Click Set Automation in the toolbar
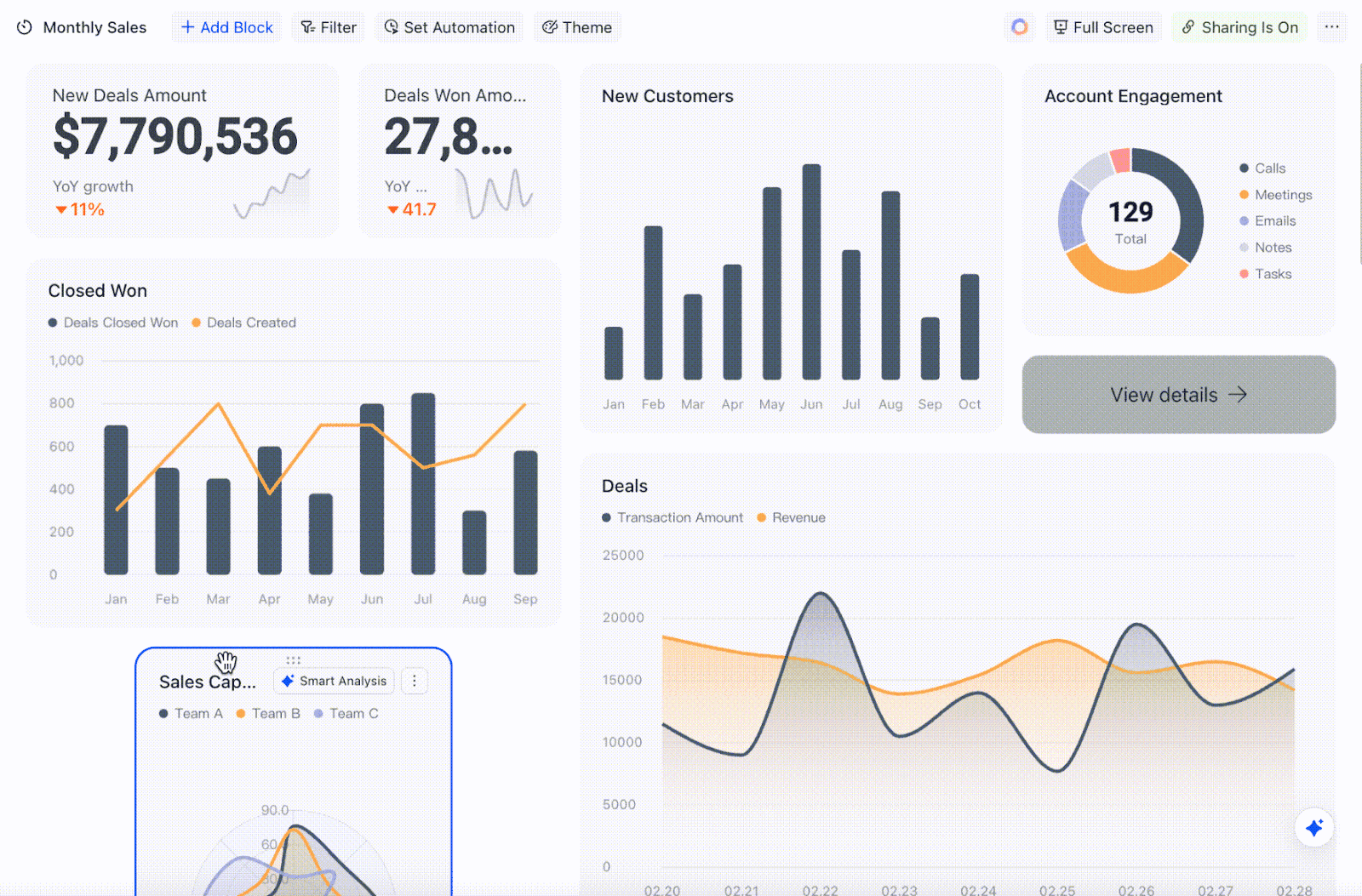 [449, 27]
